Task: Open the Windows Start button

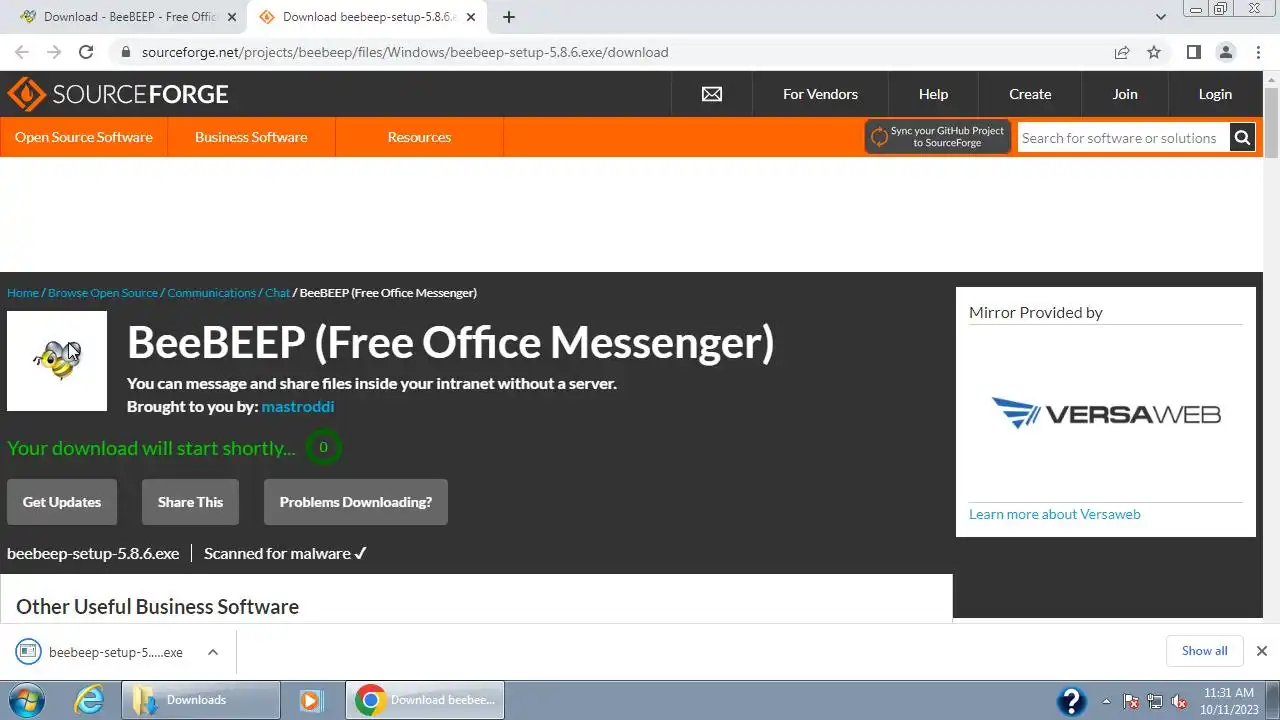Action: (x=25, y=700)
